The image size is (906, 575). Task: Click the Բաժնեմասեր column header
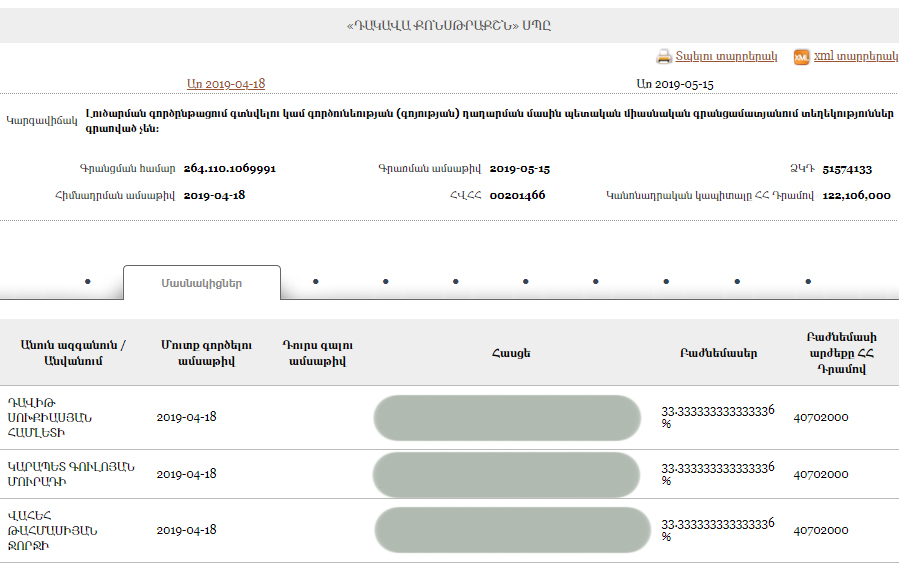[718, 353]
